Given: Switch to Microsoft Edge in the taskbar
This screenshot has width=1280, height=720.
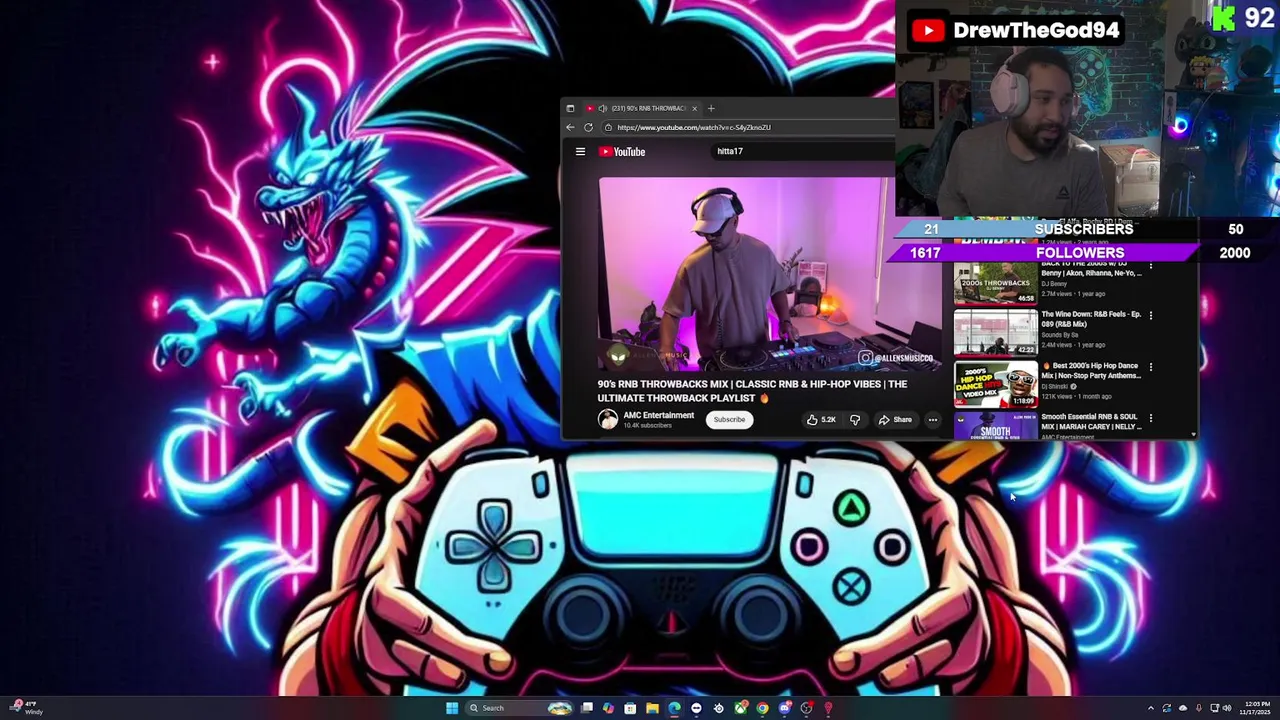Looking at the screenshot, I should 674,708.
